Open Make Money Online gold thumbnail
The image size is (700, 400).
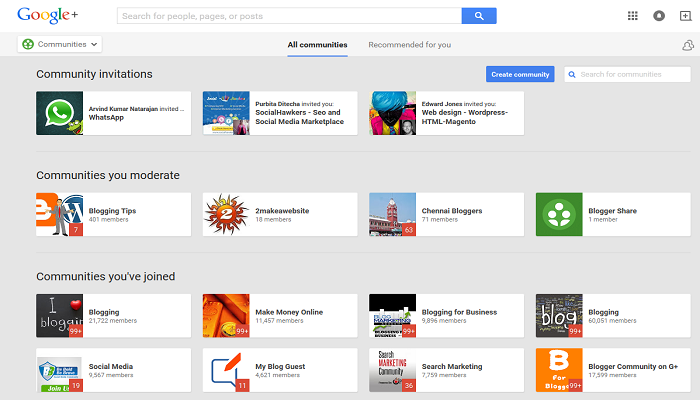(226, 316)
